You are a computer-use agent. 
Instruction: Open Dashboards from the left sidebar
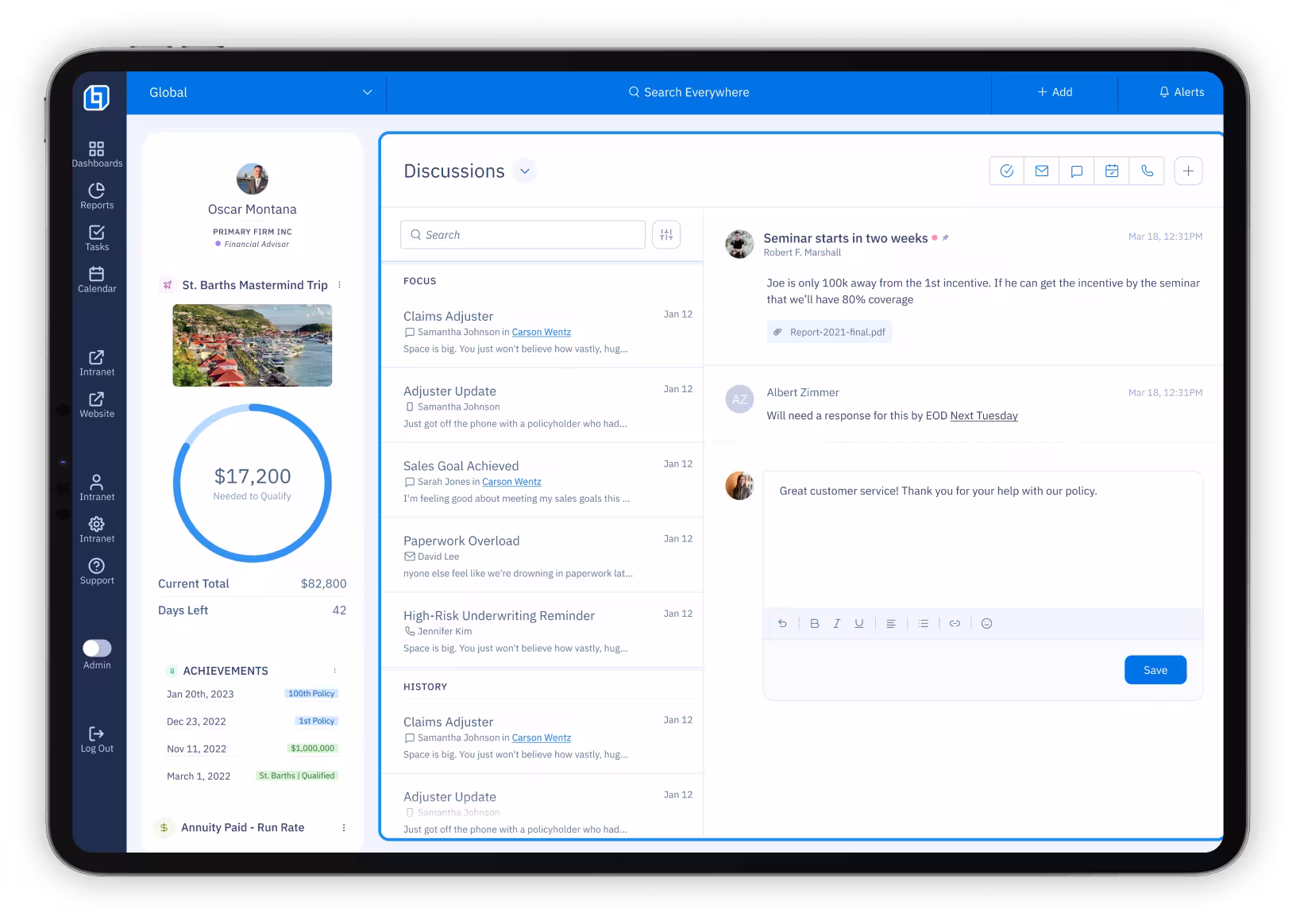(97, 154)
